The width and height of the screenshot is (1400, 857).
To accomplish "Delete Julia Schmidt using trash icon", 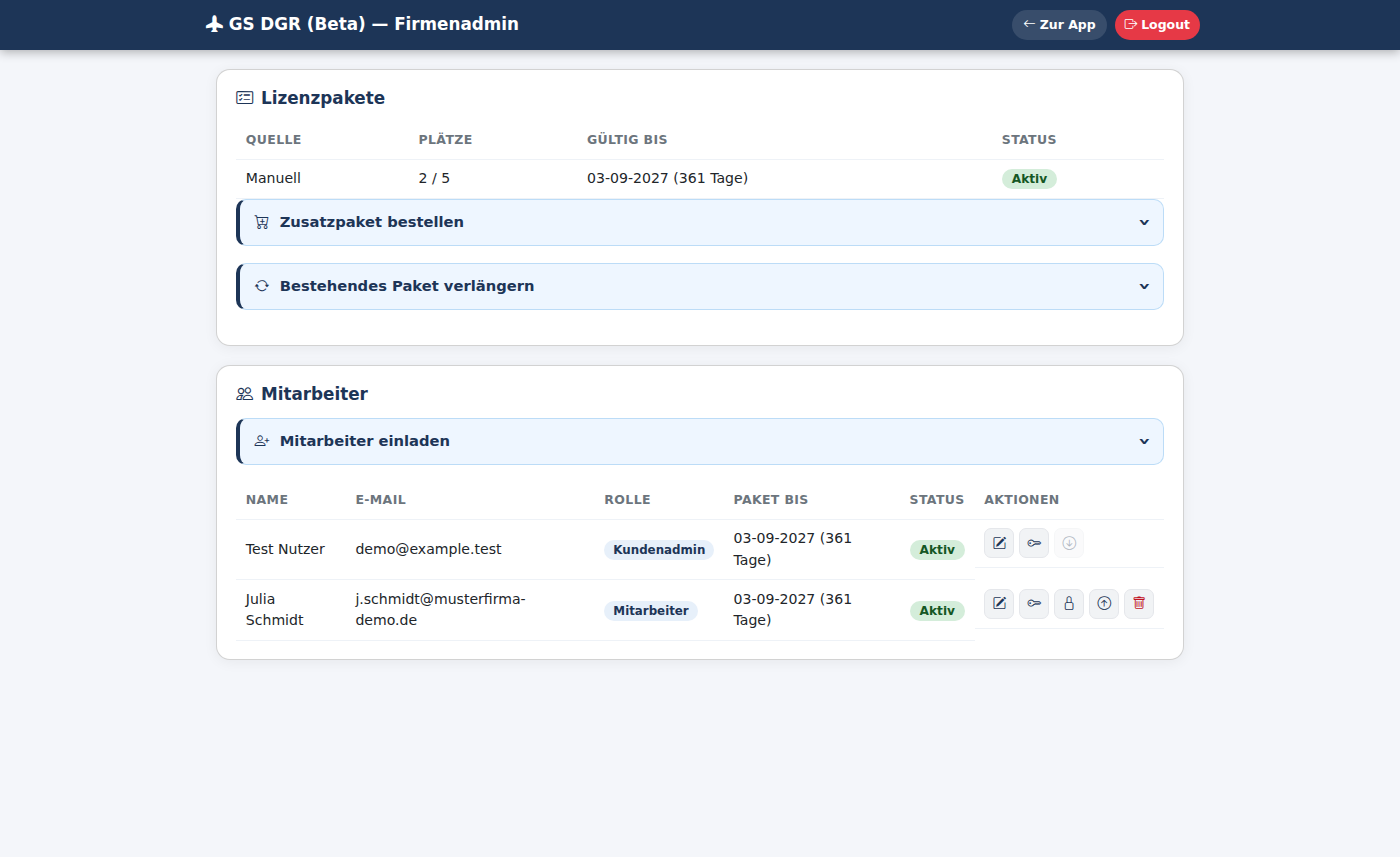I will point(1139,604).
